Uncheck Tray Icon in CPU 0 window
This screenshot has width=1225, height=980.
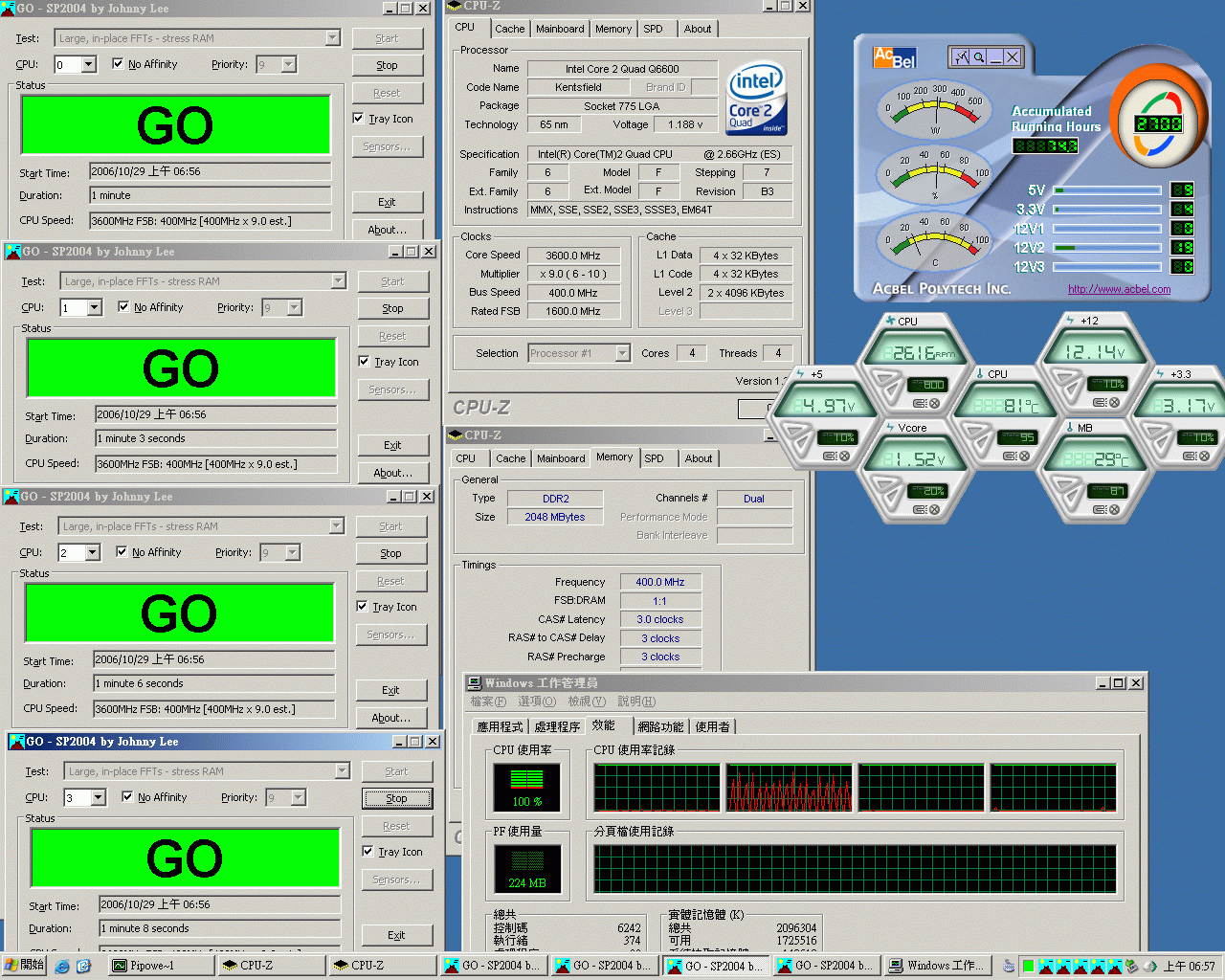click(x=359, y=119)
